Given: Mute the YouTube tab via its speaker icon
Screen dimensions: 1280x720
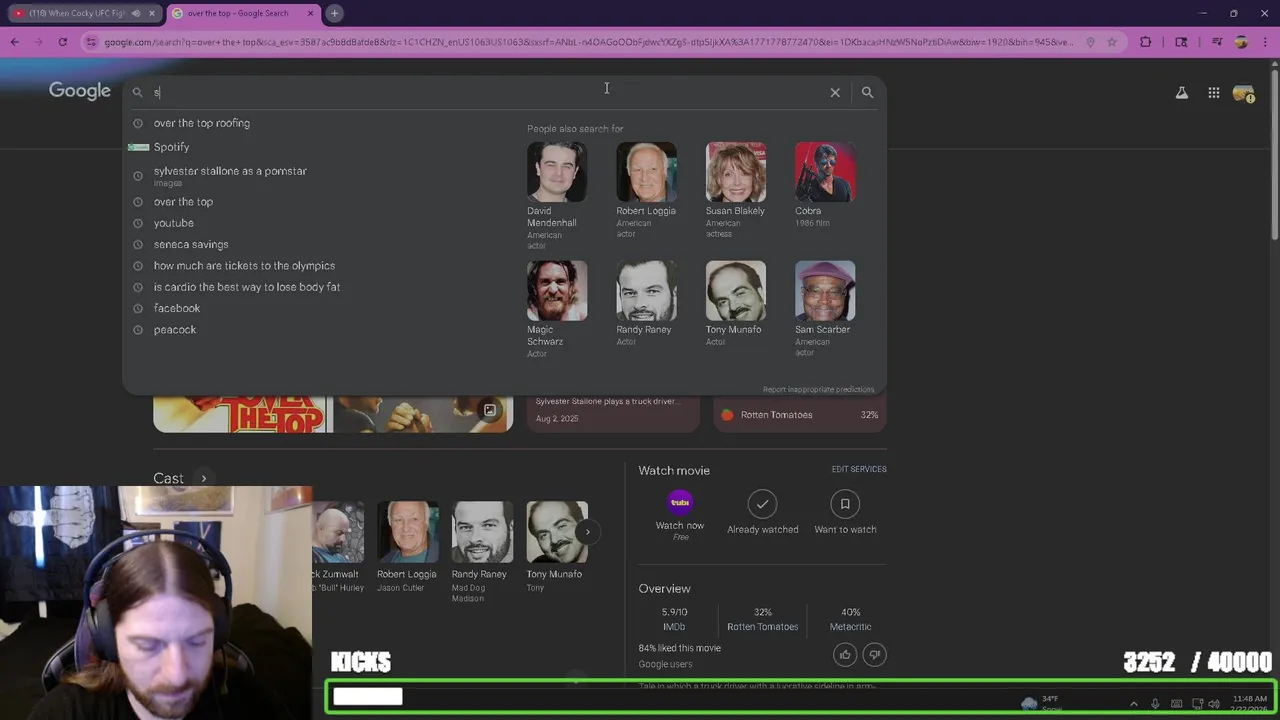Looking at the screenshot, I should pos(136,13).
